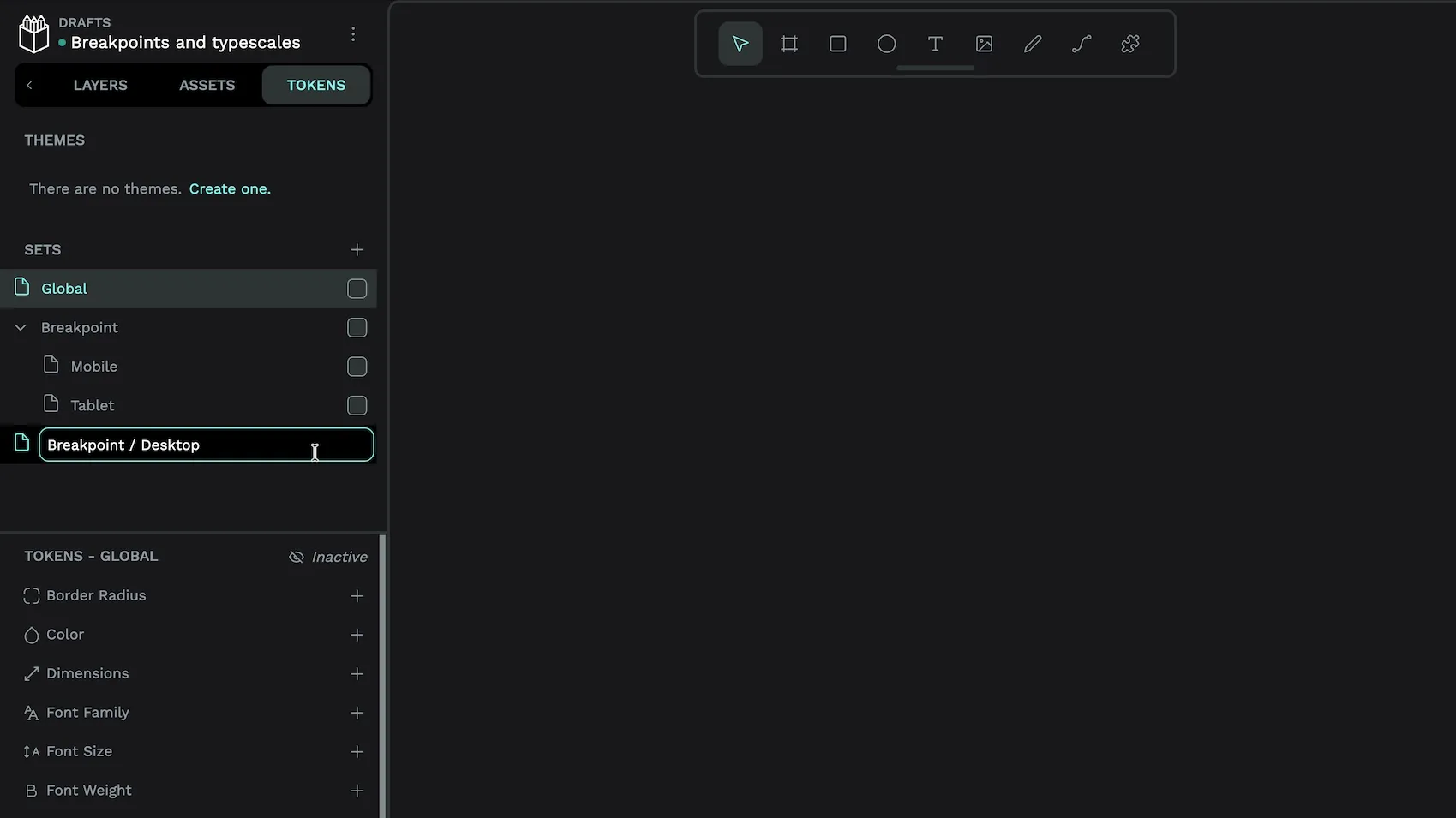Enable the Breakpoint group checkbox
Viewport: 1456px width, 818px height.
click(357, 328)
